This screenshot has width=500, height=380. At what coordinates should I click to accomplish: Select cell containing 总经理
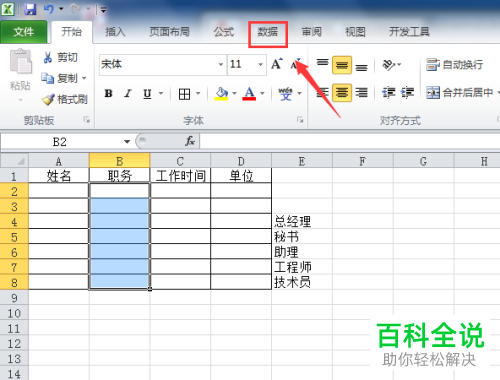click(x=302, y=221)
